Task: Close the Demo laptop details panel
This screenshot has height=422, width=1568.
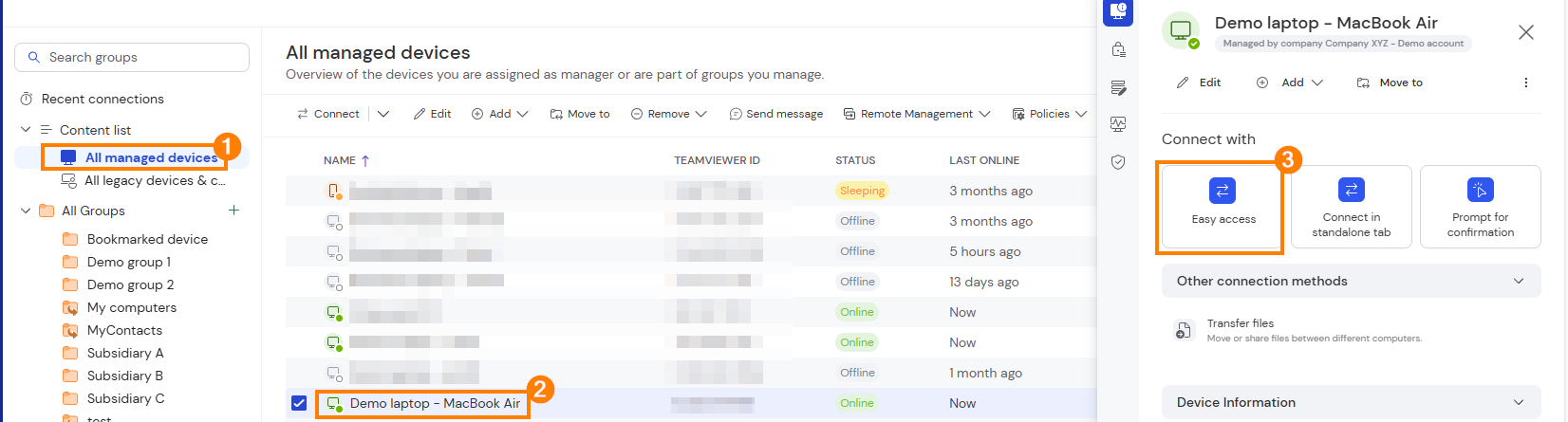Action: coord(1526,32)
